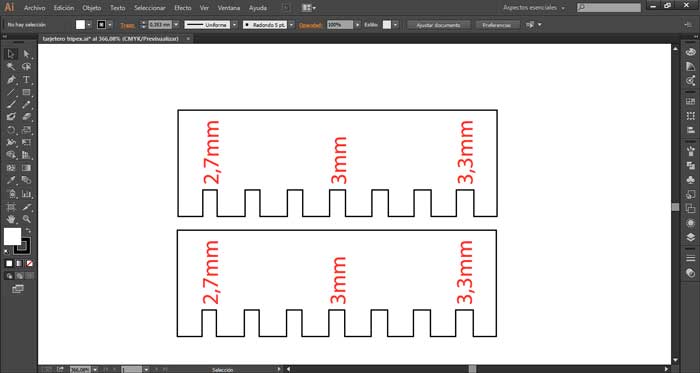Image resolution: width=700 pixels, height=373 pixels.
Task: Click the stroke weight value field
Action: pyautogui.click(x=160, y=25)
